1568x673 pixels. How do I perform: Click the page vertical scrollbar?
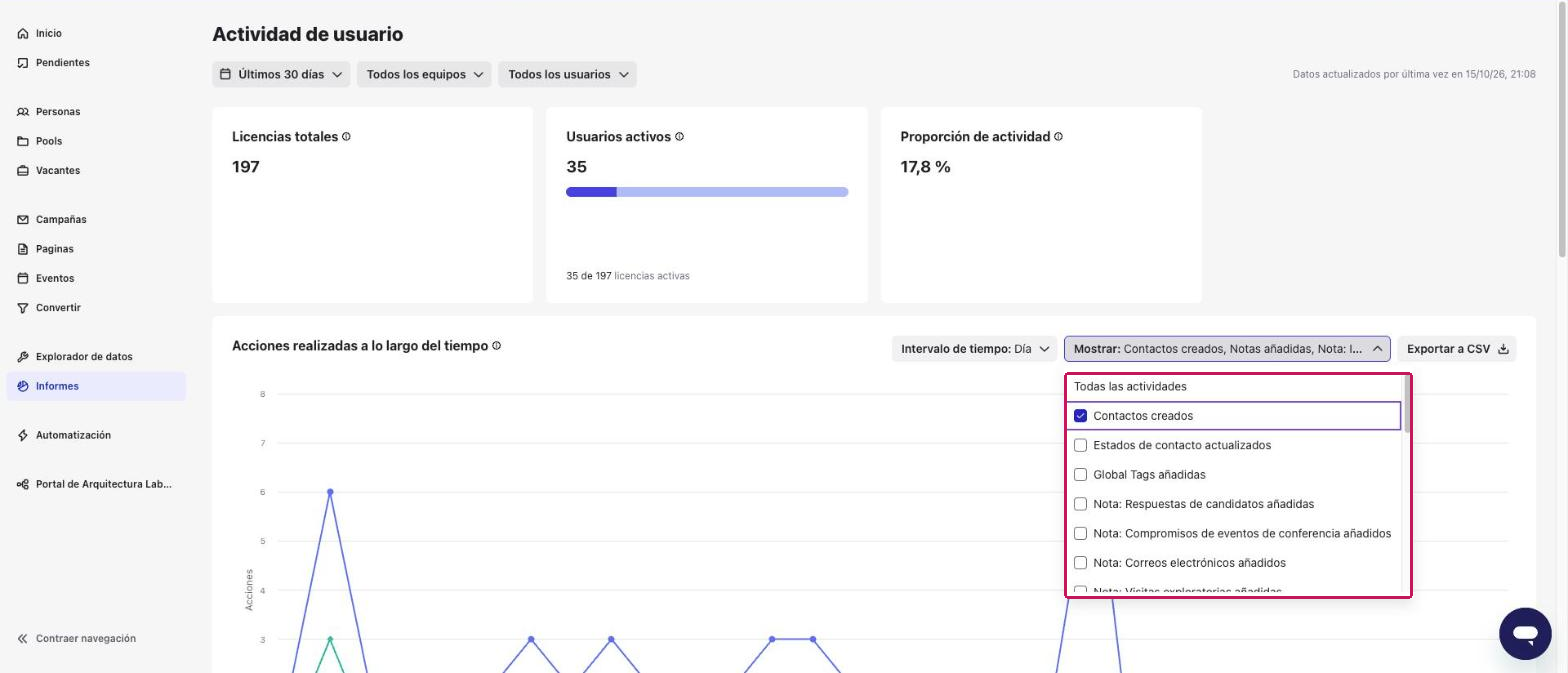tap(1563, 130)
